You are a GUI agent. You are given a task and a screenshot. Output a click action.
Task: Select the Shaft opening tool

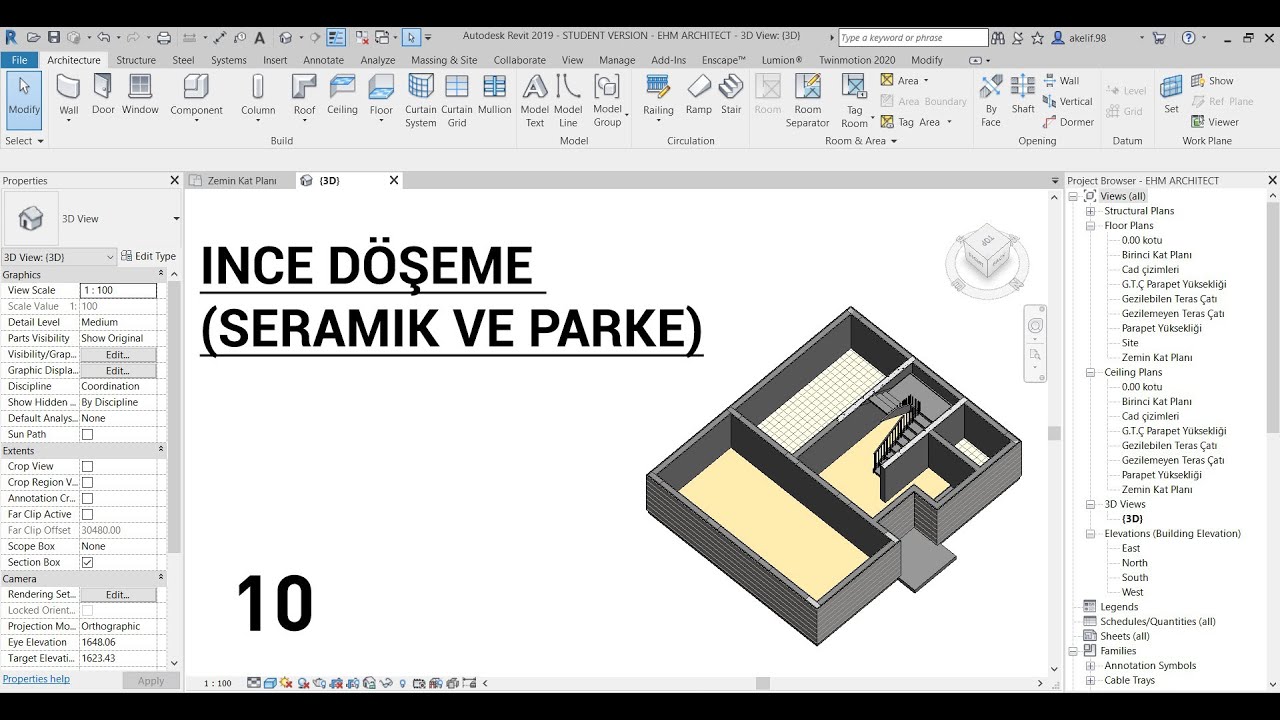[x=1023, y=95]
